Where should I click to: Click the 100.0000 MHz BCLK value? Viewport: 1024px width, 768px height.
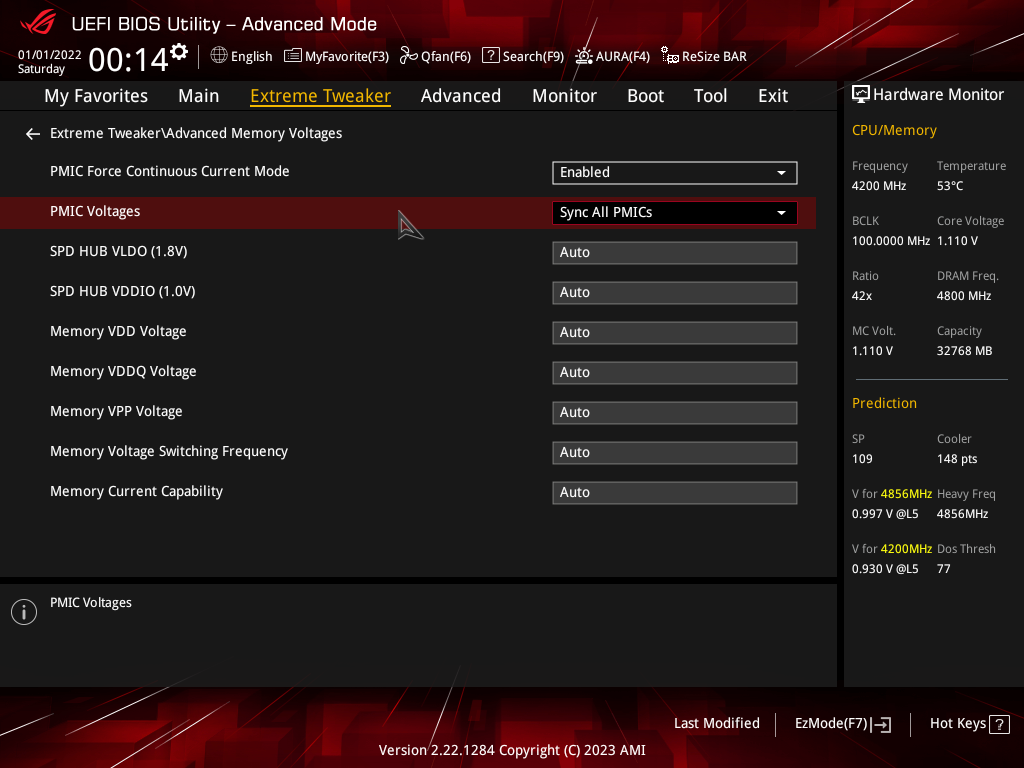pyautogui.click(x=891, y=241)
